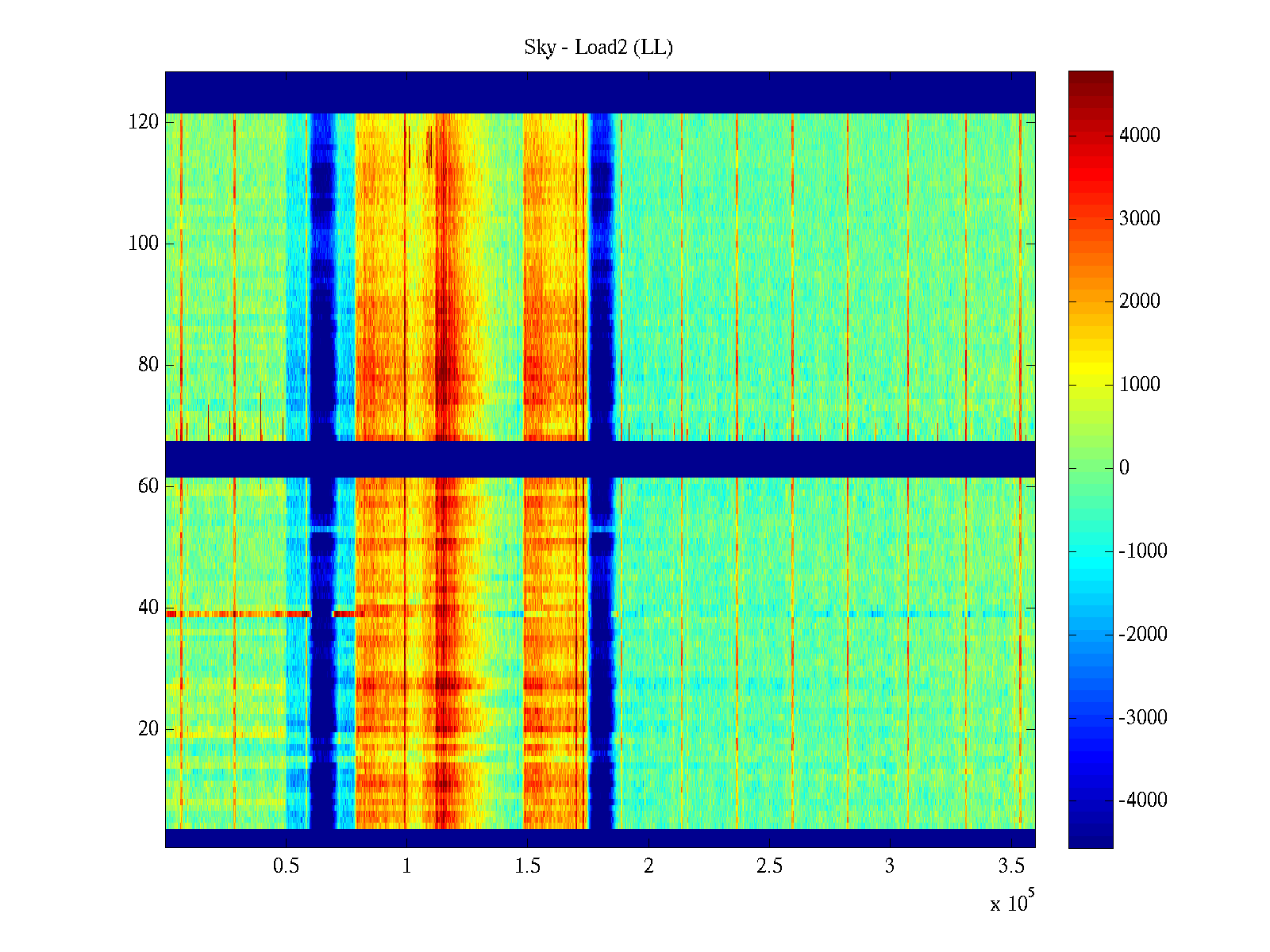1270x952 pixels.
Task: Click the colorbar label -4000
Action: click(1143, 800)
